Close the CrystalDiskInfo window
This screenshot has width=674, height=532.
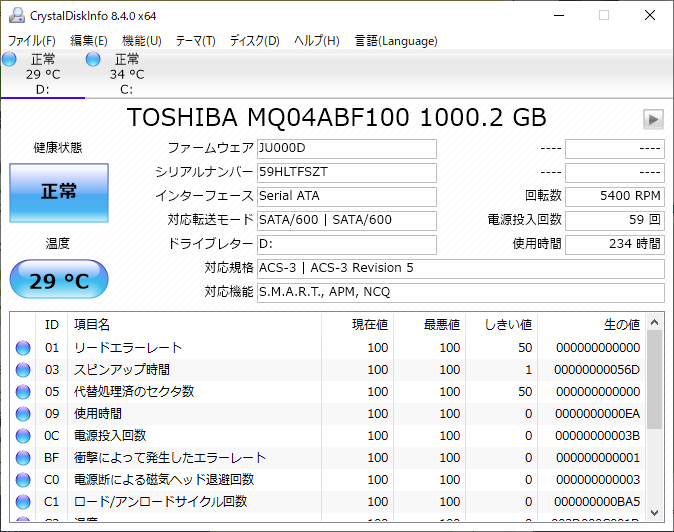click(x=650, y=15)
